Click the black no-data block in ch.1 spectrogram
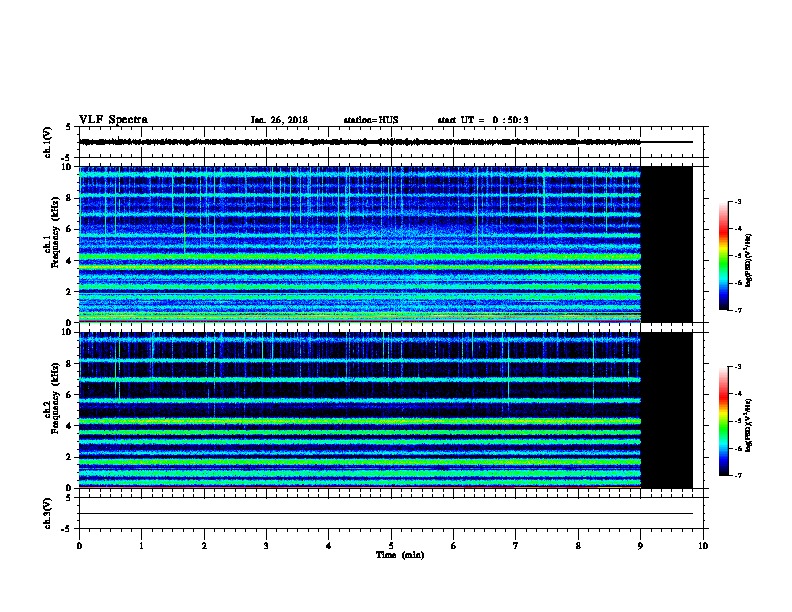 (x=667, y=244)
